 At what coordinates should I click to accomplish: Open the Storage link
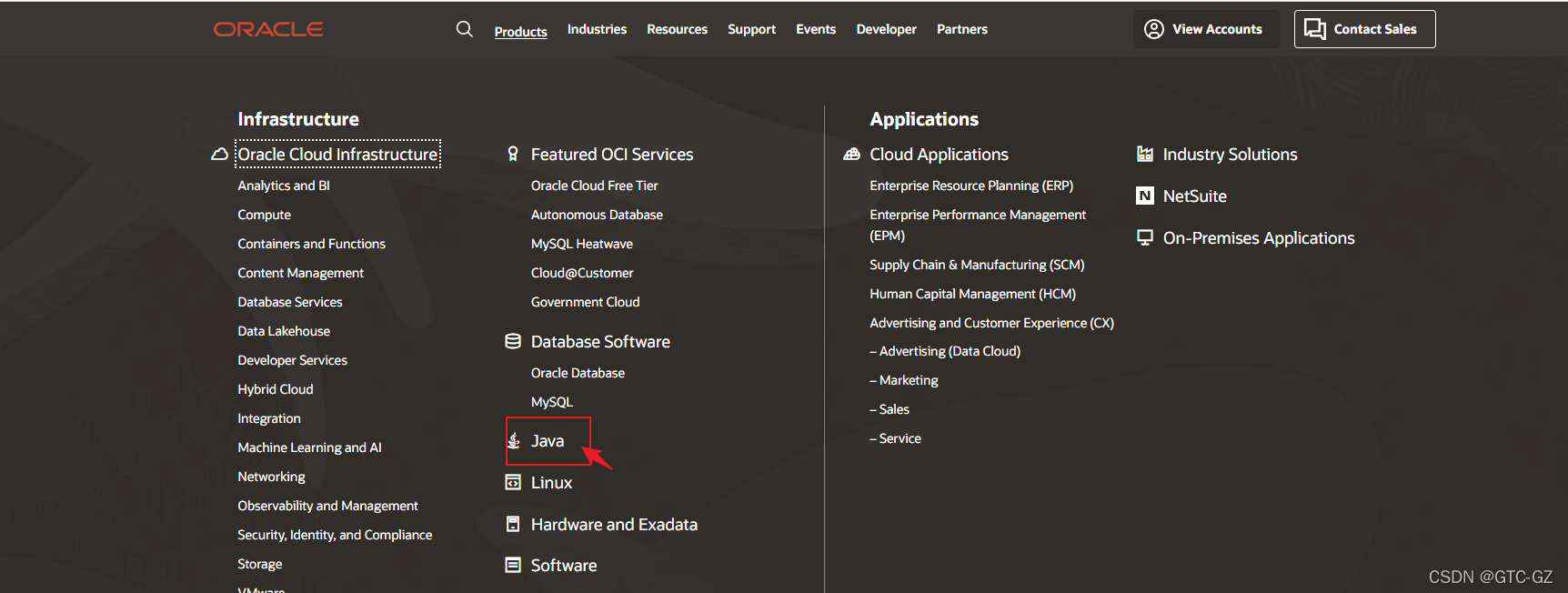click(x=260, y=564)
